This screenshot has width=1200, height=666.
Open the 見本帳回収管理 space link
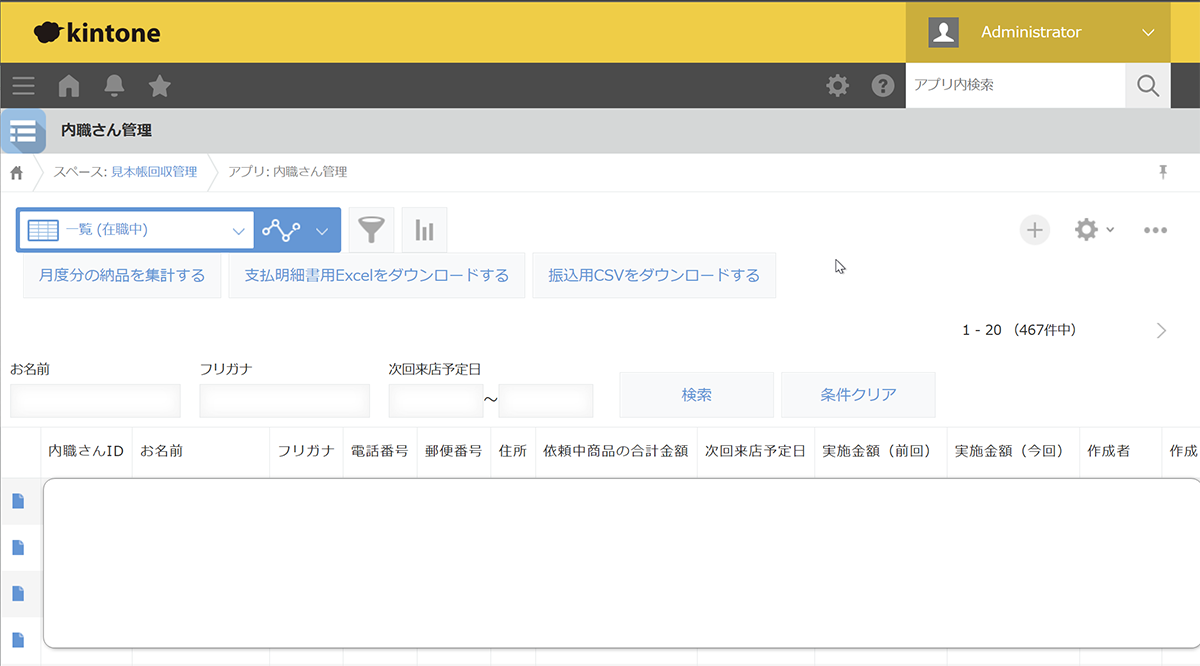tap(153, 172)
